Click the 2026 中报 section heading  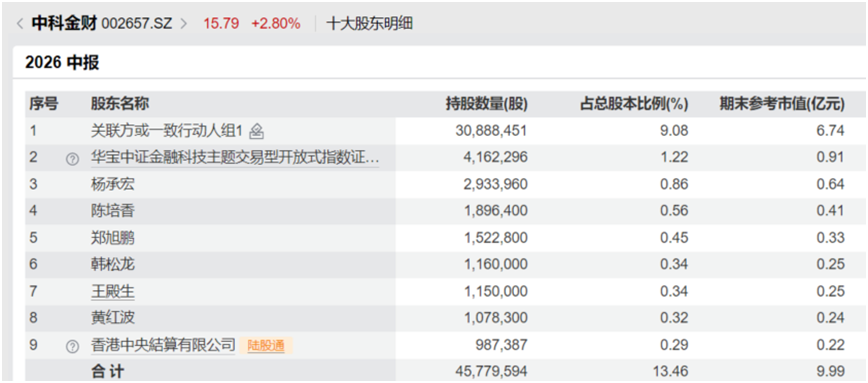(62, 63)
